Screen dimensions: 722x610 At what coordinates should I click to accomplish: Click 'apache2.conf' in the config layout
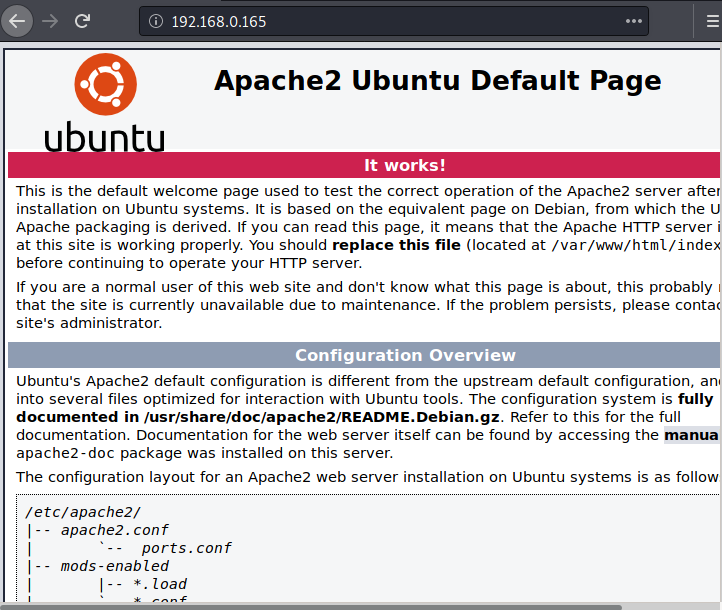(115, 530)
